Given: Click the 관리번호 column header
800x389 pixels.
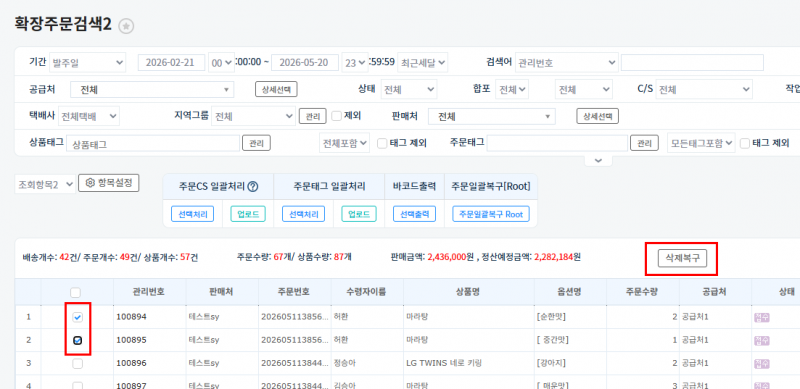Looking at the screenshot, I should pyautogui.click(x=150, y=292).
